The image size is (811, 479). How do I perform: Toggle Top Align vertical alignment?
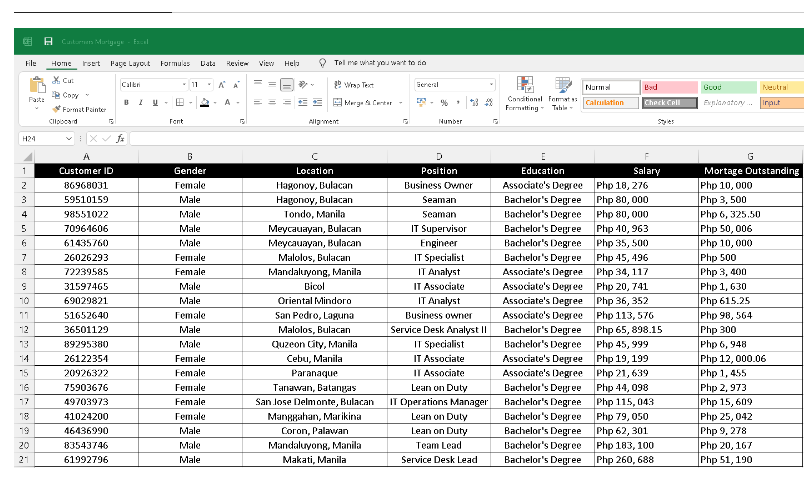coord(258,84)
